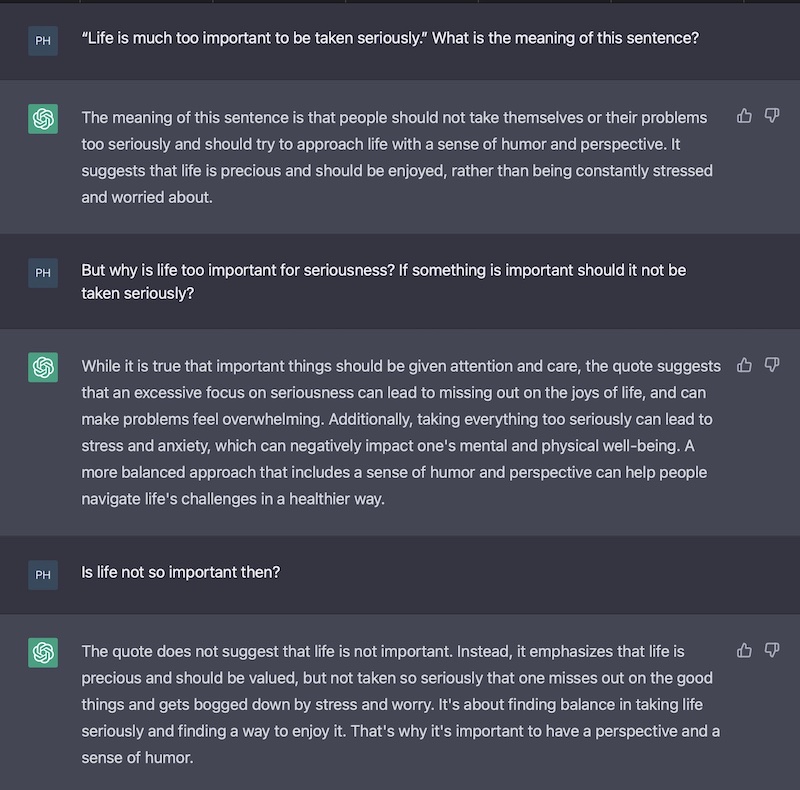
Task: Click the reply starting 'While it is true'
Action: [x=401, y=432]
